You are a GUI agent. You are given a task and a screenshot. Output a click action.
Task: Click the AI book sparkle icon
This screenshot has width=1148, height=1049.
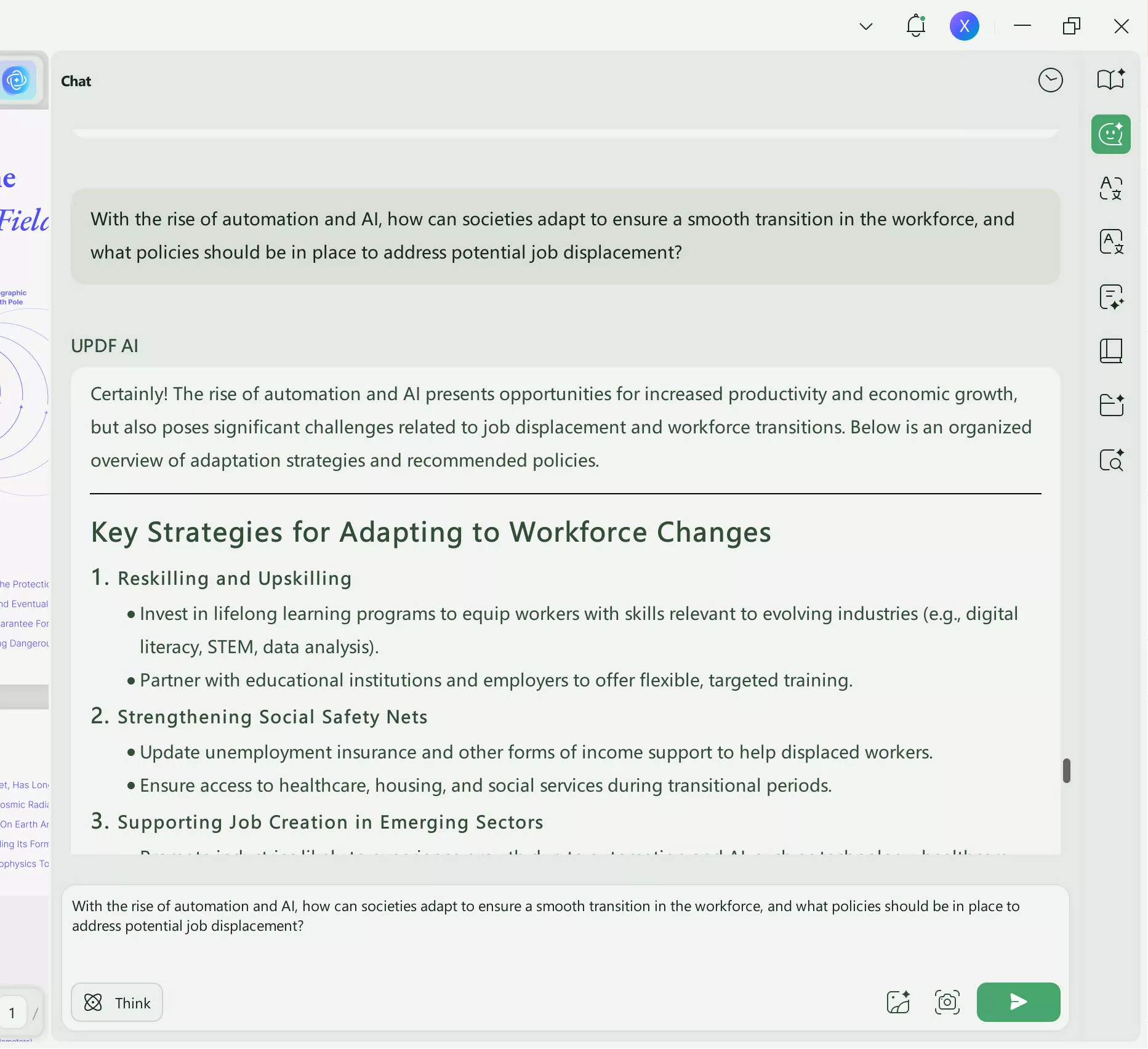pyautogui.click(x=1110, y=80)
